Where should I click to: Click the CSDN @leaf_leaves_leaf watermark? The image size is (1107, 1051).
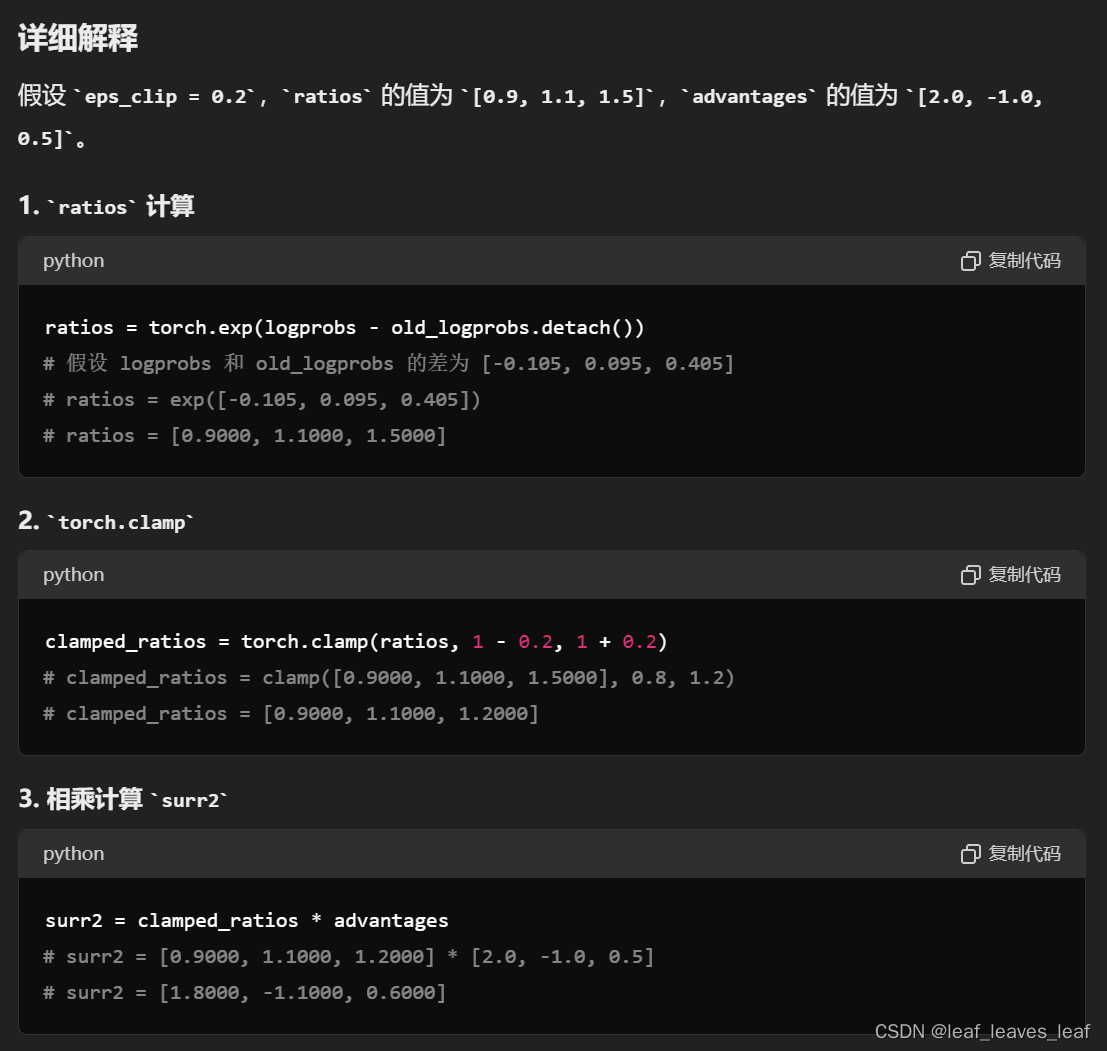click(x=982, y=1032)
